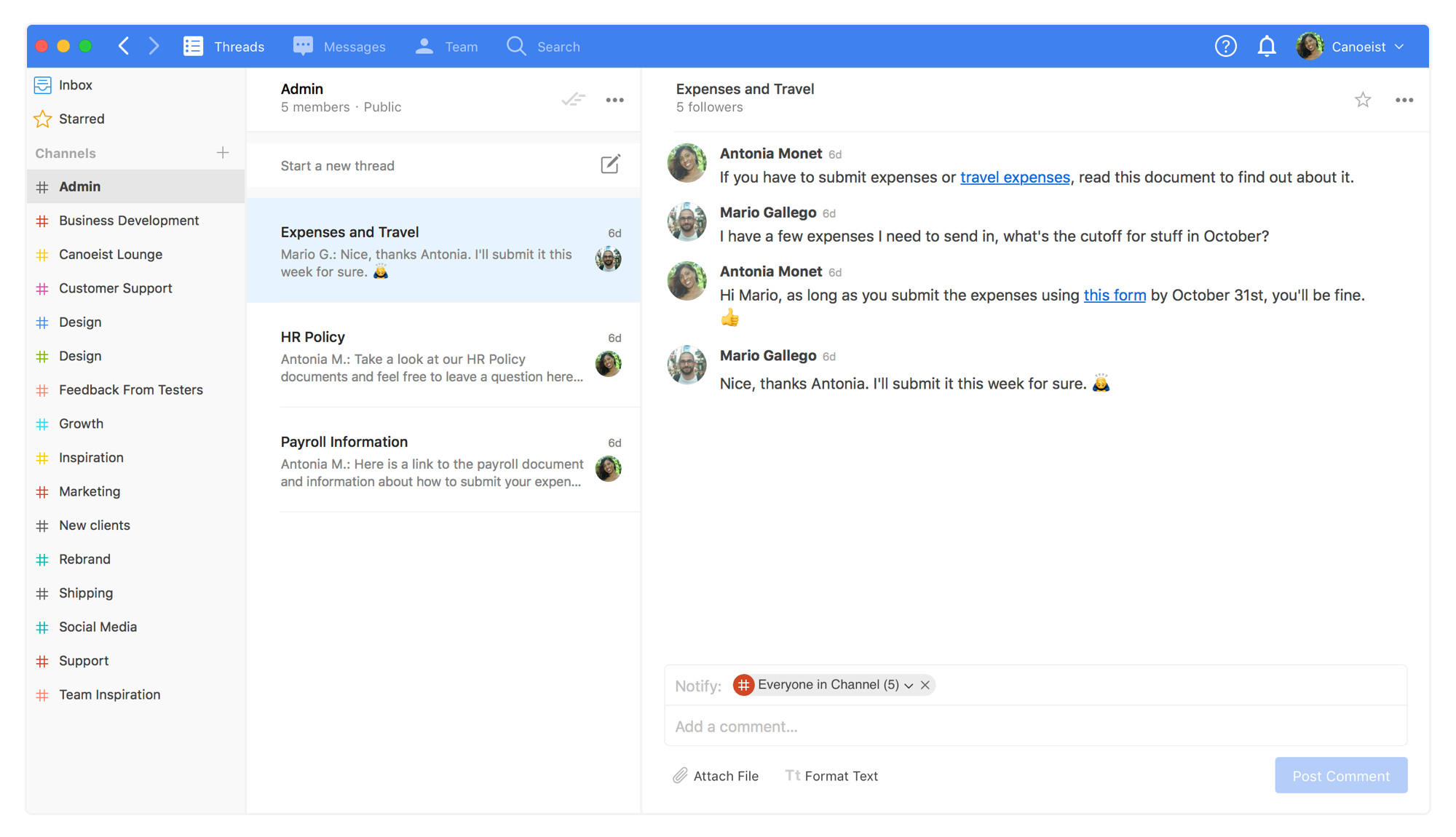Add a new channel with plus icon
This screenshot has width=1456, height=837.
click(223, 153)
